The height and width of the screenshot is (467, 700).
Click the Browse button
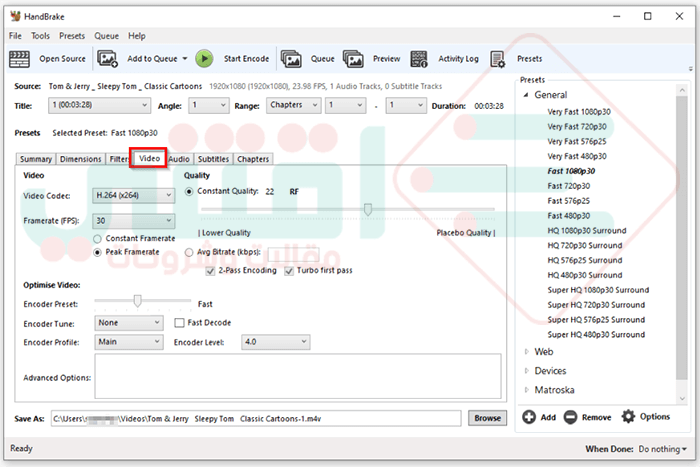click(488, 418)
